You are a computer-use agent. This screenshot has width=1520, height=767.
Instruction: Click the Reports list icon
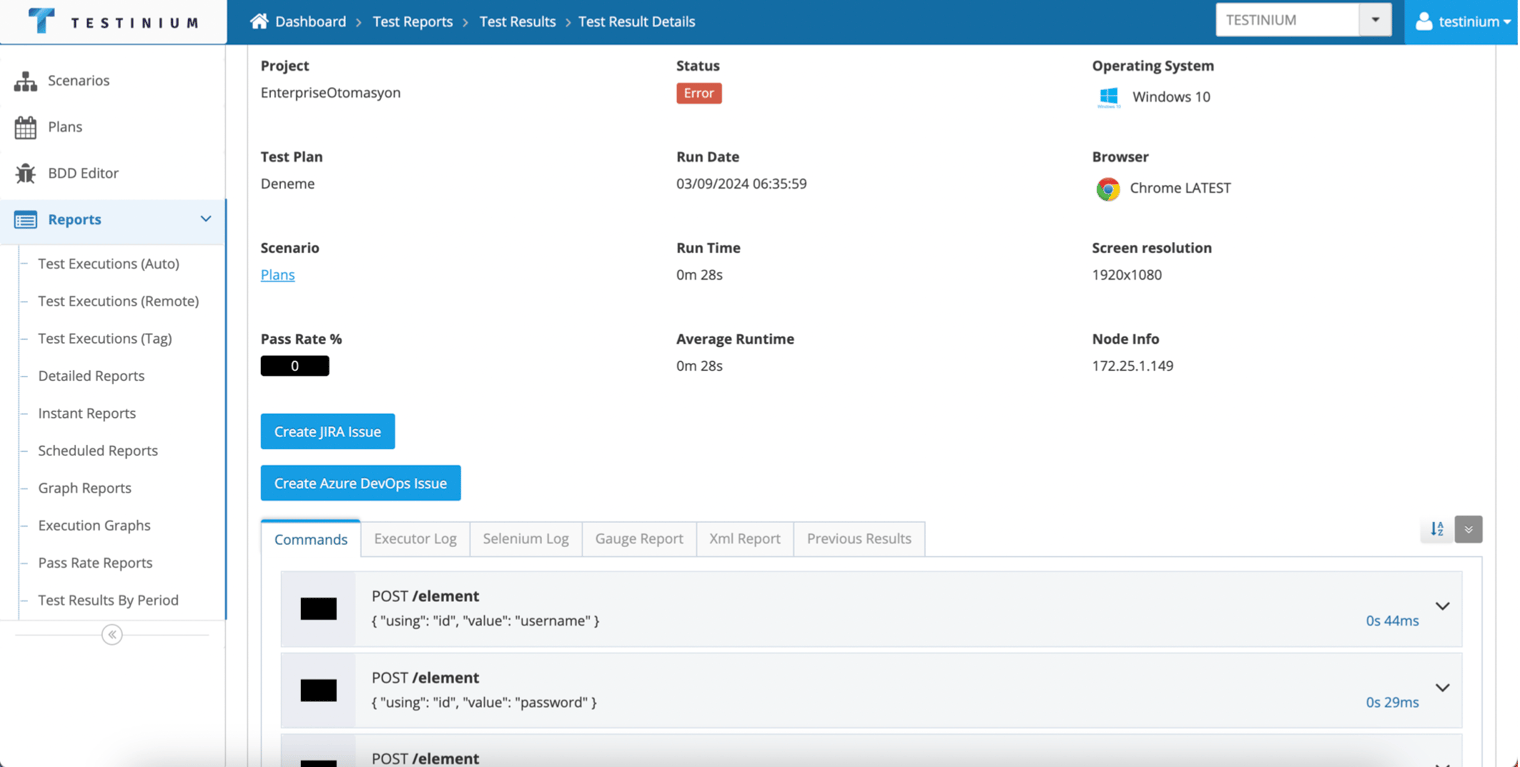[25, 220]
